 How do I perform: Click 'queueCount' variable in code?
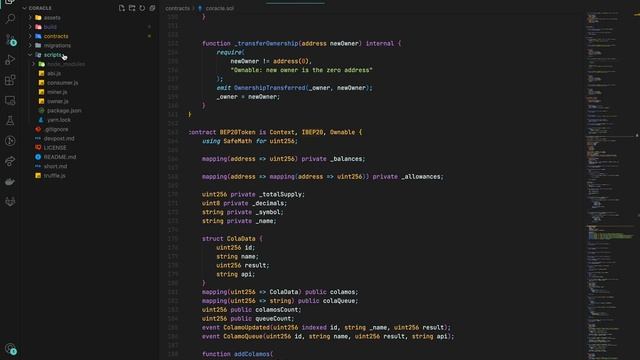click(273, 318)
